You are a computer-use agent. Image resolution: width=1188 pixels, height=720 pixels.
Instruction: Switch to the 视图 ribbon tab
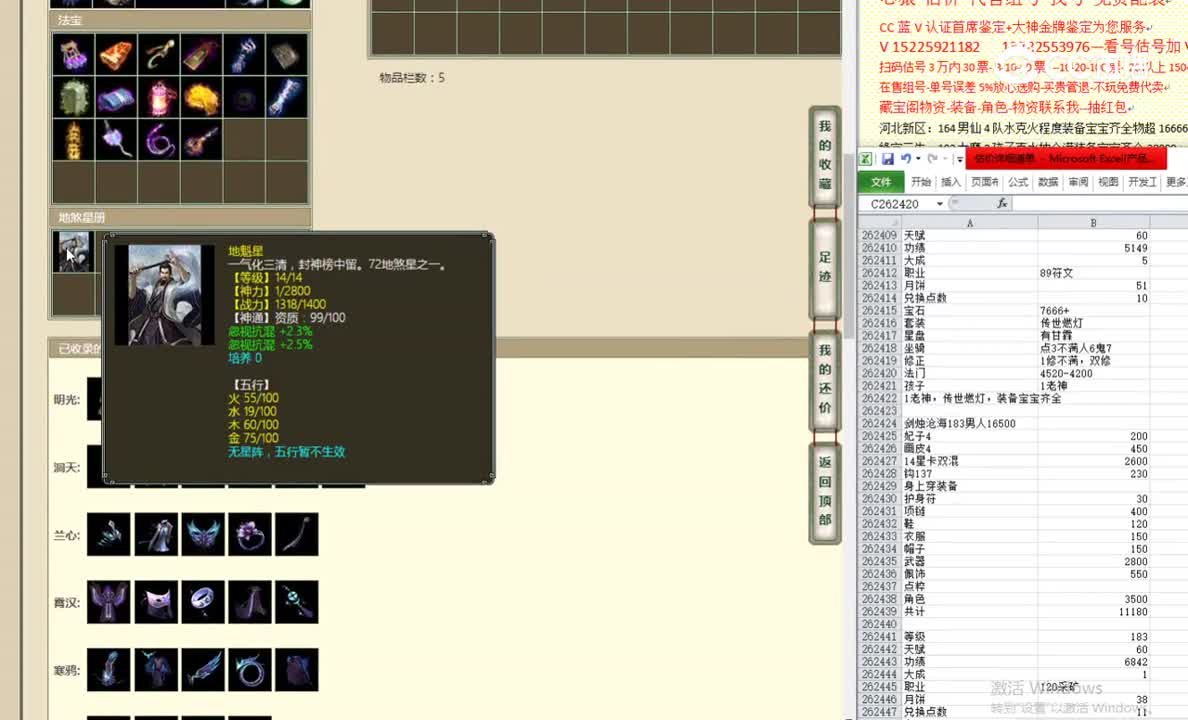click(1108, 182)
